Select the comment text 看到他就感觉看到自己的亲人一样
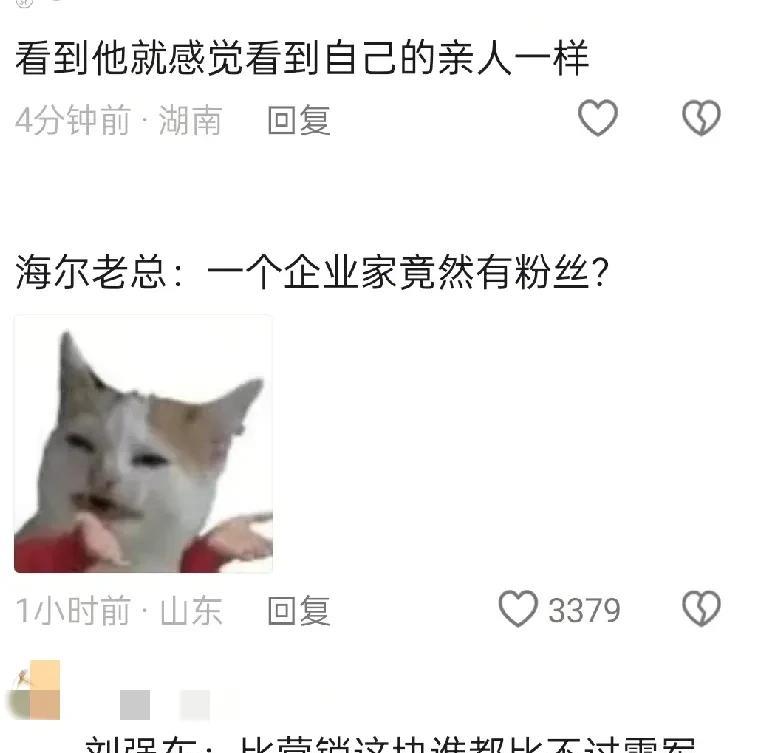 tap(302, 58)
